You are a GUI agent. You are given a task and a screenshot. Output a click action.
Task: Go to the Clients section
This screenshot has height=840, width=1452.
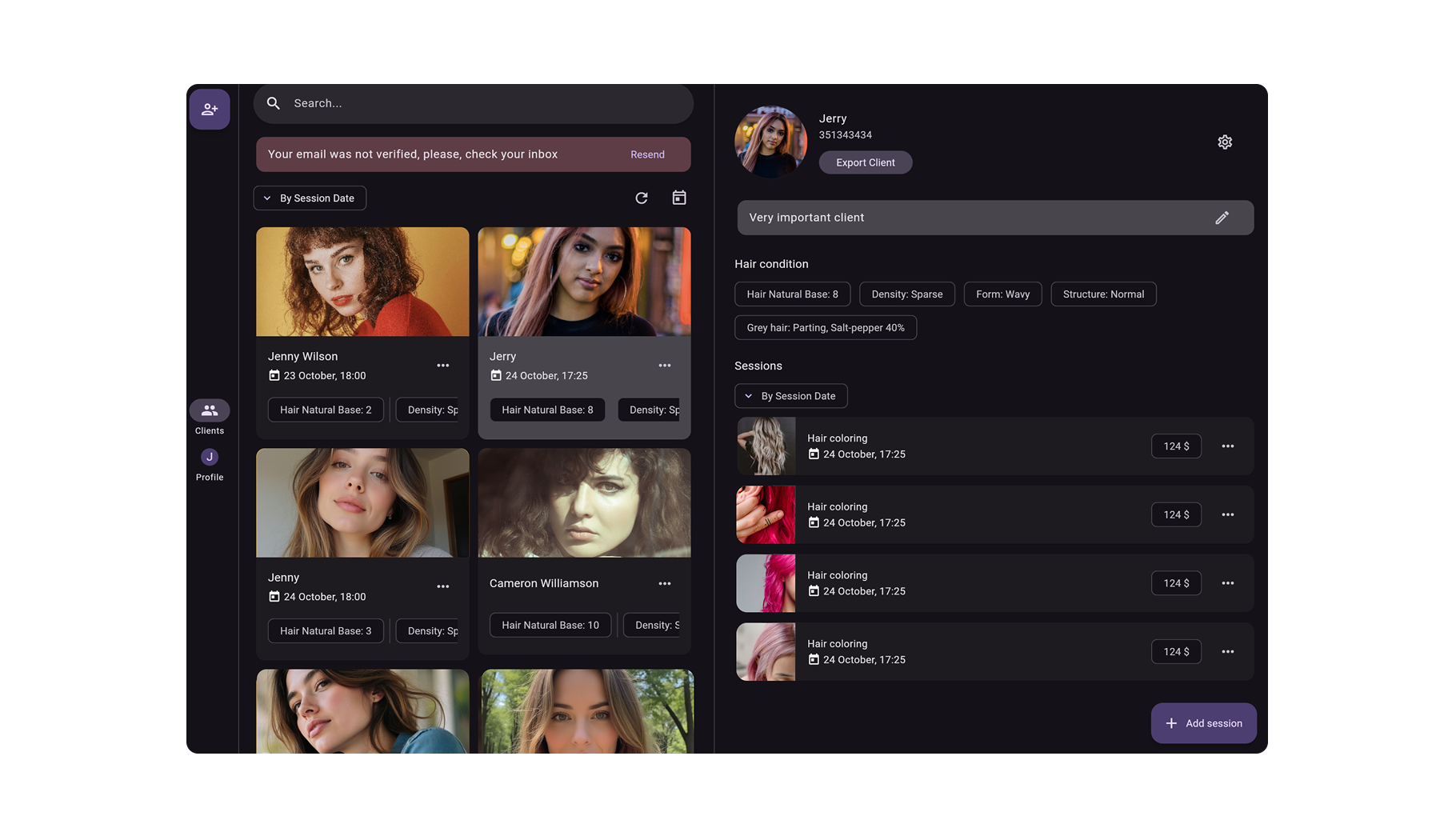point(210,417)
